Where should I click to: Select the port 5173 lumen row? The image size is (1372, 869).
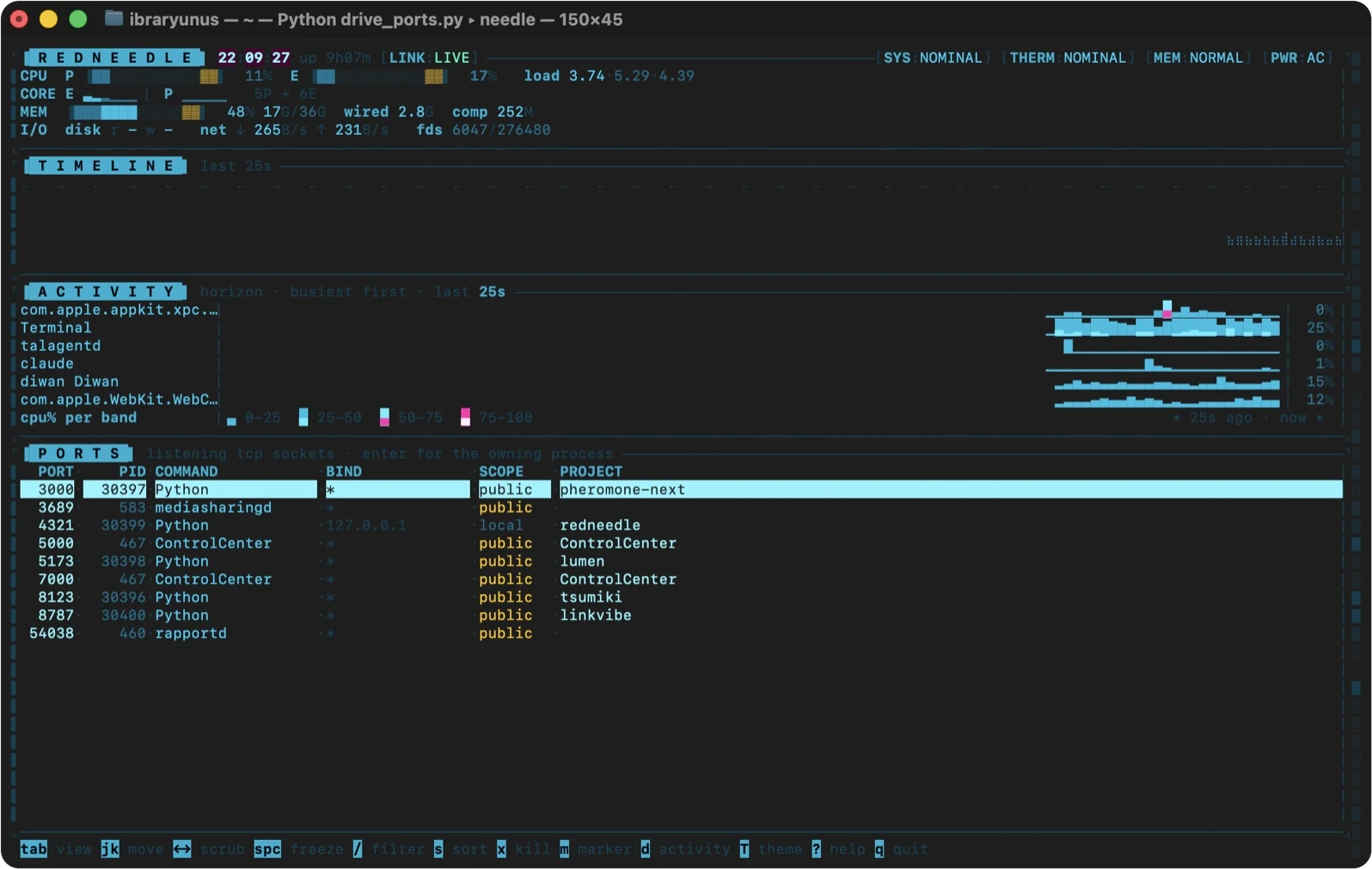681,561
